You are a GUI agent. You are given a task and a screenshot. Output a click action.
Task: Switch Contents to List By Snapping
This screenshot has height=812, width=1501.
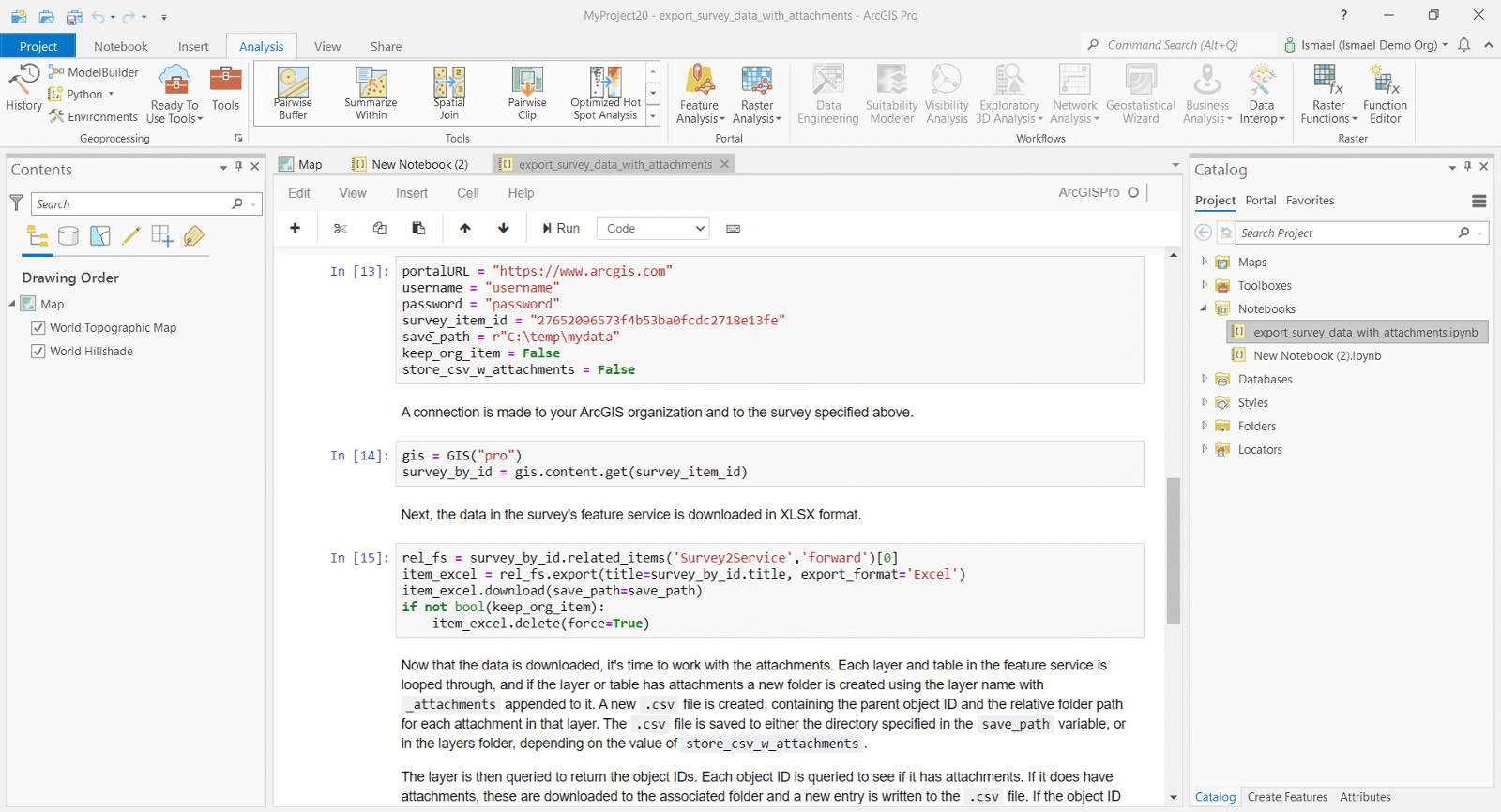tap(162, 236)
